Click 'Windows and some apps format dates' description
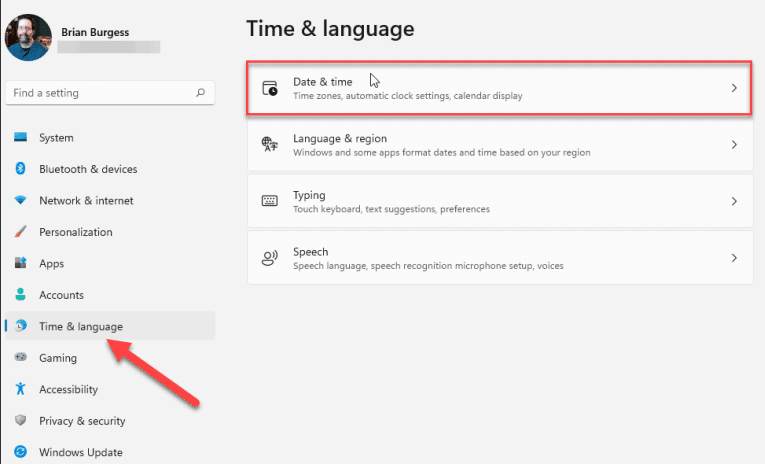765x464 pixels. tap(442, 152)
